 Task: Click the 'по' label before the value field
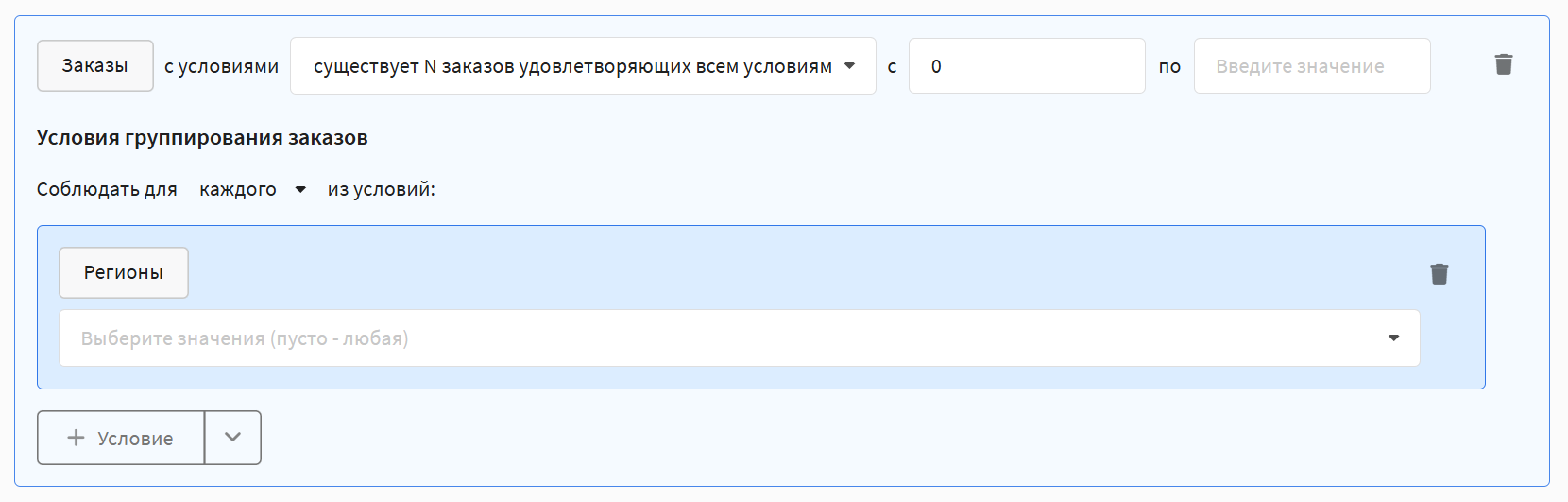click(x=1169, y=67)
